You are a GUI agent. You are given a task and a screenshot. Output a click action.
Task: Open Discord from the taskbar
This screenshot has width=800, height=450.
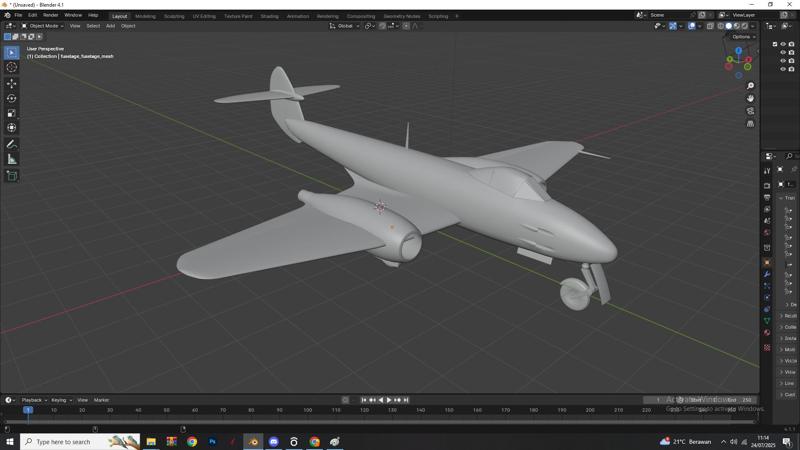click(274, 442)
